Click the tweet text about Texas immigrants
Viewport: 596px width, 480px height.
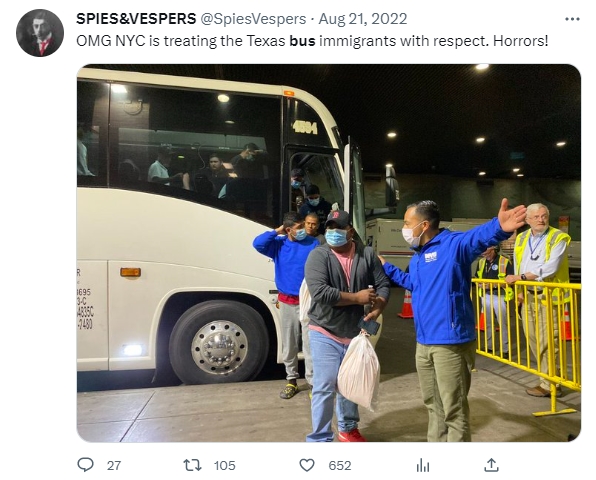tap(312, 41)
